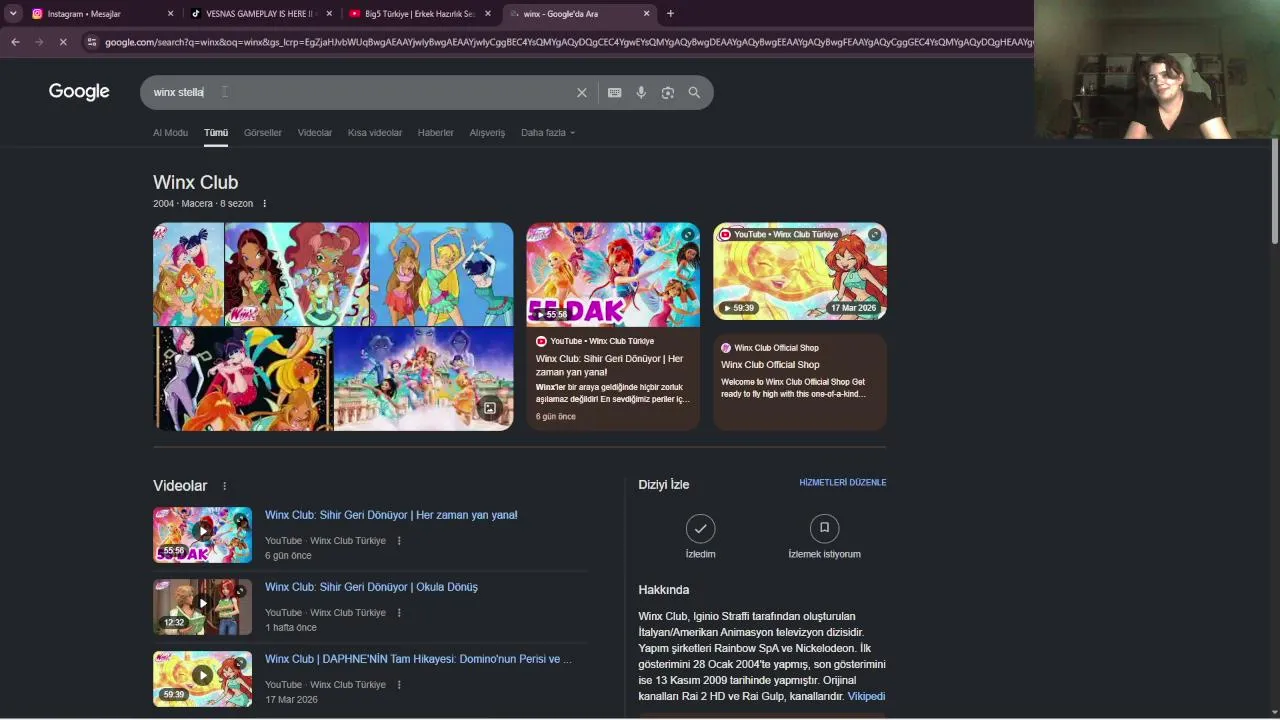Switch to VESNAS GAMEPLAY IS HERE tab

click(x=263, y=14)
